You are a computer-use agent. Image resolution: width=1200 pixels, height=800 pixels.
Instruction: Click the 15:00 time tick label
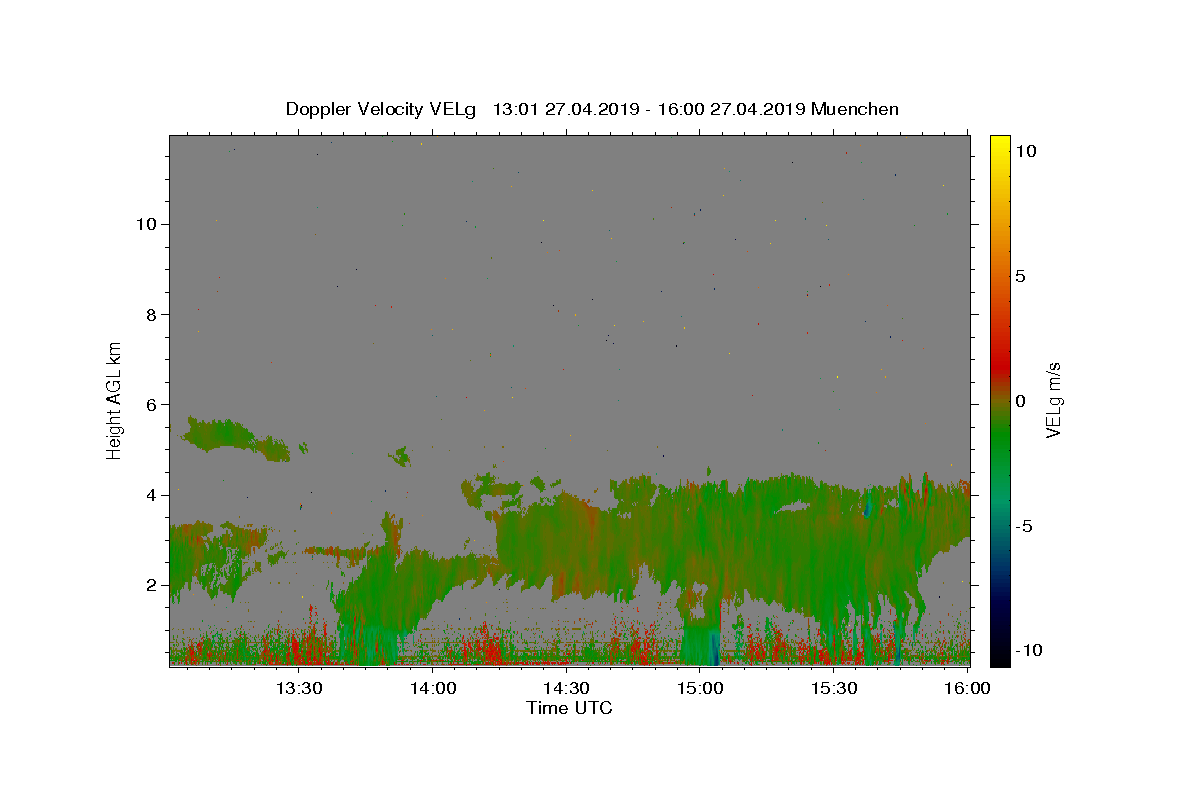point(700,688)
